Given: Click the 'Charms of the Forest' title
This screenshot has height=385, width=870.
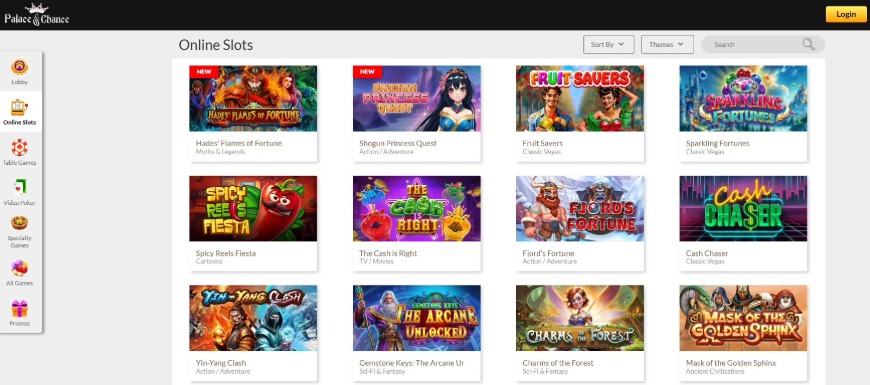Looking at the screenshot, I should [558, 363].
